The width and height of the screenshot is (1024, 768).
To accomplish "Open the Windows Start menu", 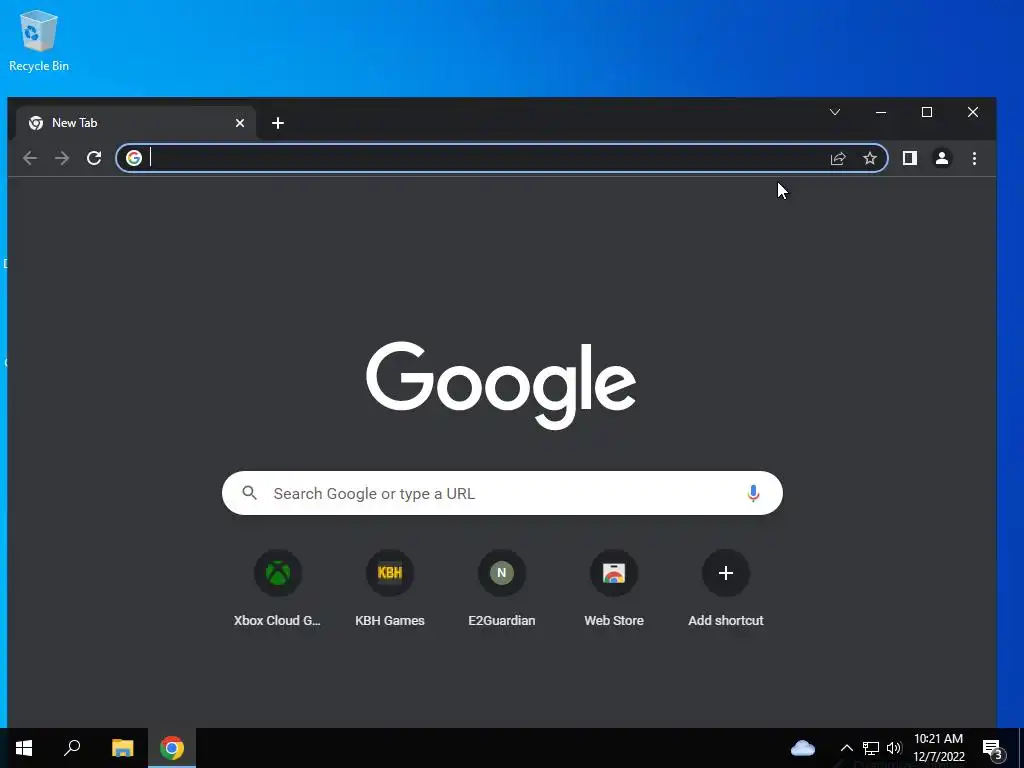I will [x=24, y=748].
